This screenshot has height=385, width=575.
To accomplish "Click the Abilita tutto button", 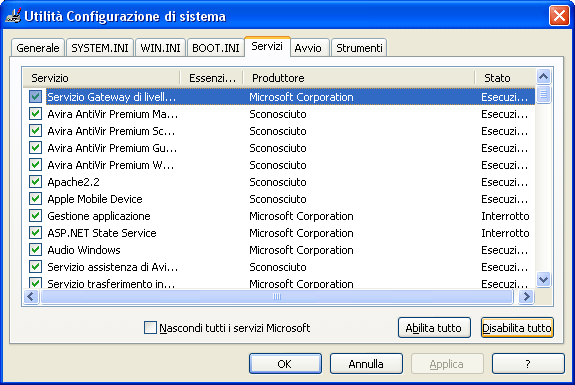I will (x=434, y=327).
